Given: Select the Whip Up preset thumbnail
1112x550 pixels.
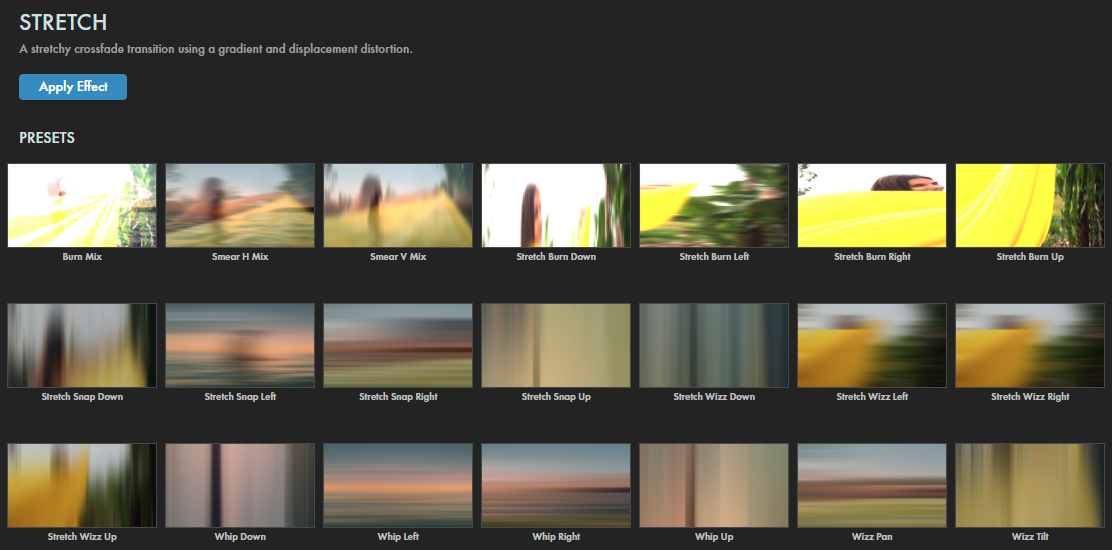Looking at the screenshot, I should pos(714,486).
